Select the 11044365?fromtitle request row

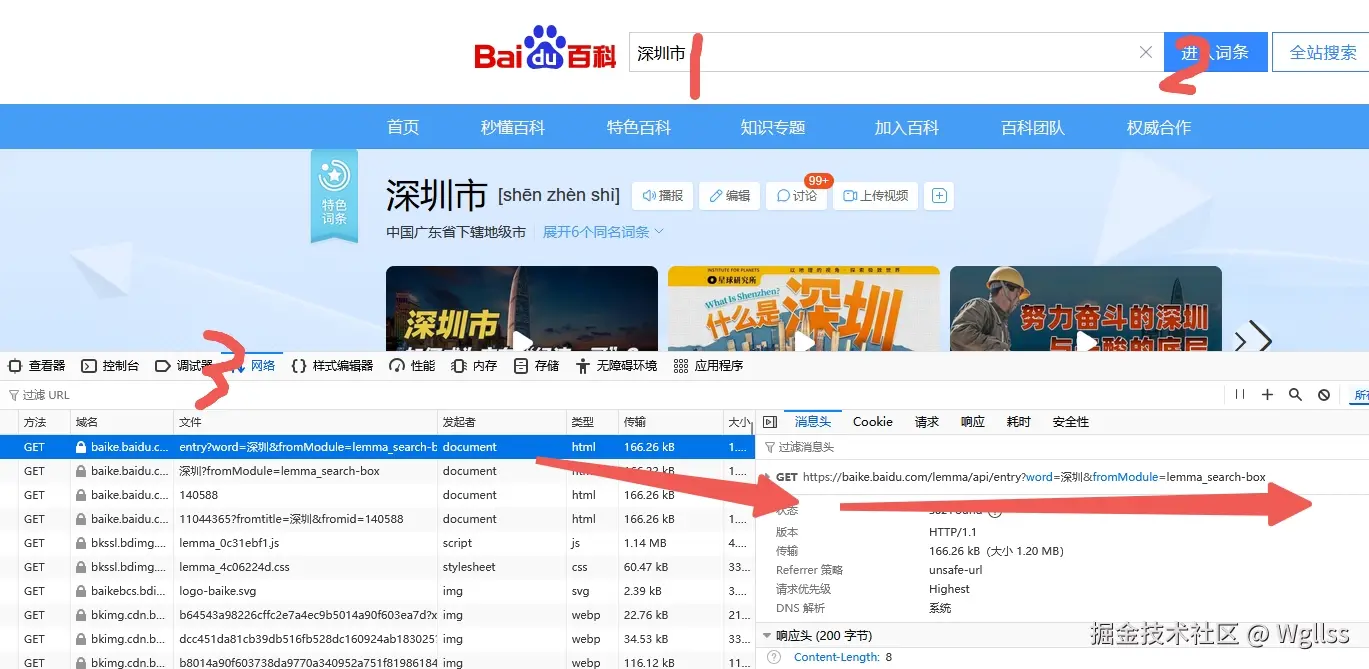[x=377, y=519]
